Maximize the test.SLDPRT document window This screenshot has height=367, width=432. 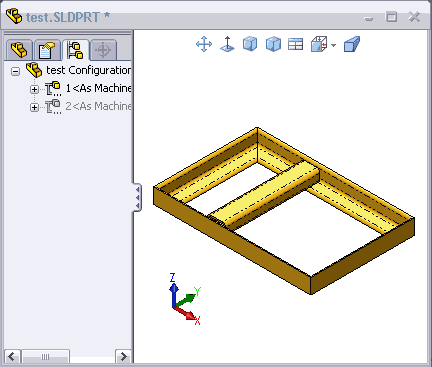point(391,17)
